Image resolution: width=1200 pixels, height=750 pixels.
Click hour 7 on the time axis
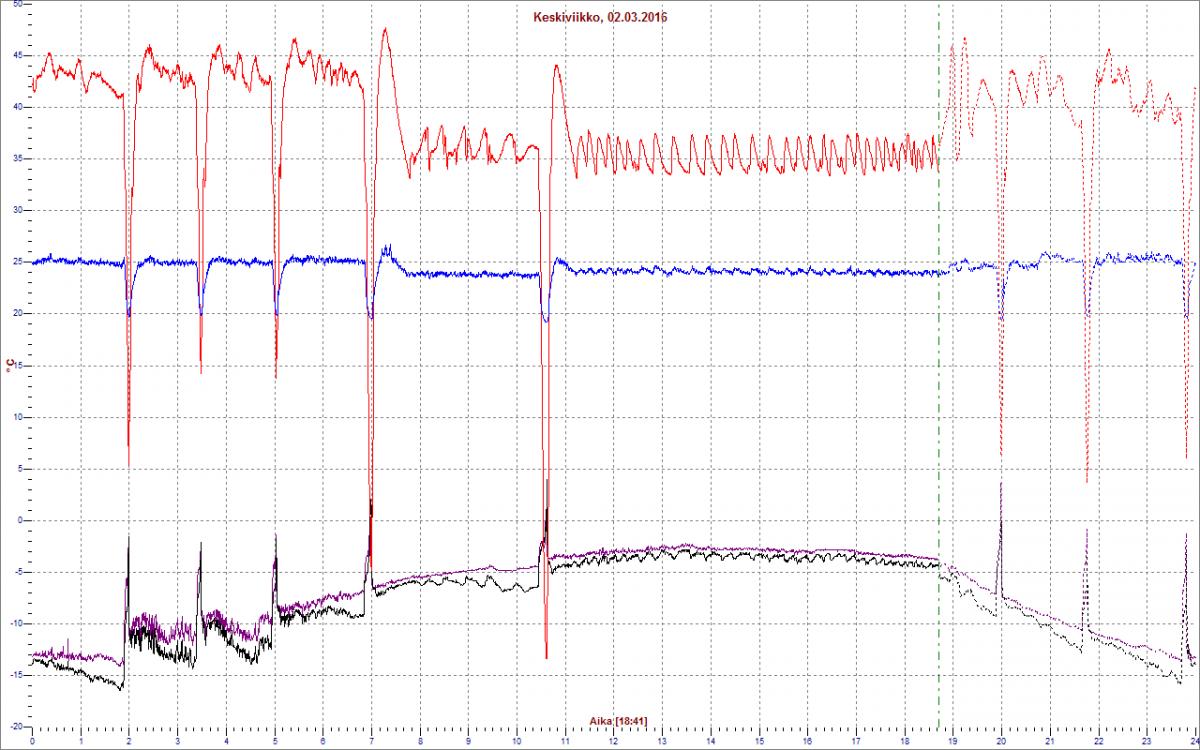point(372,742)
